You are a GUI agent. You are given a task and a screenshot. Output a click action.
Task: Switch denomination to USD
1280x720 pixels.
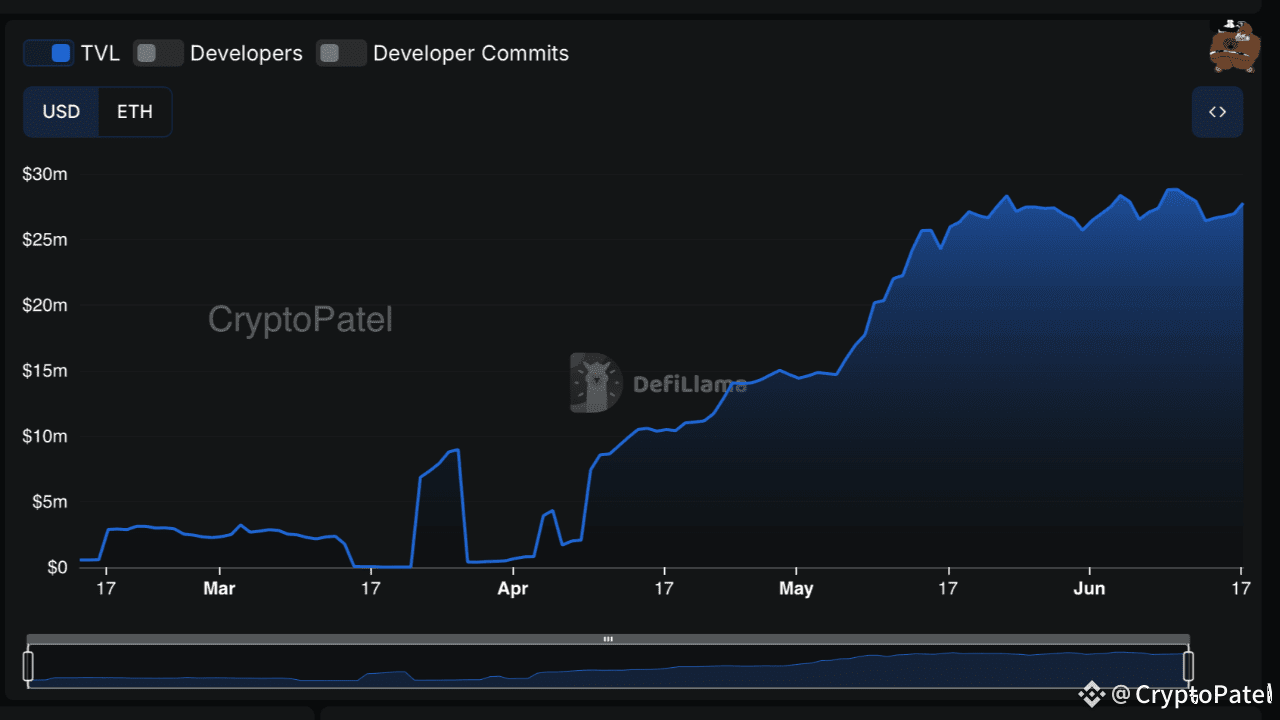(x=61, y=112)
